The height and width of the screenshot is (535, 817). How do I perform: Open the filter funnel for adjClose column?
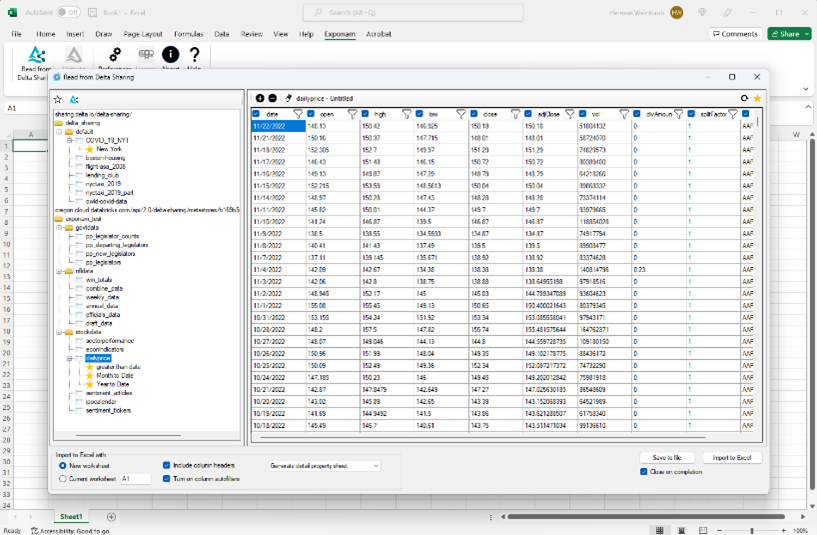click(x=570, y=114)
